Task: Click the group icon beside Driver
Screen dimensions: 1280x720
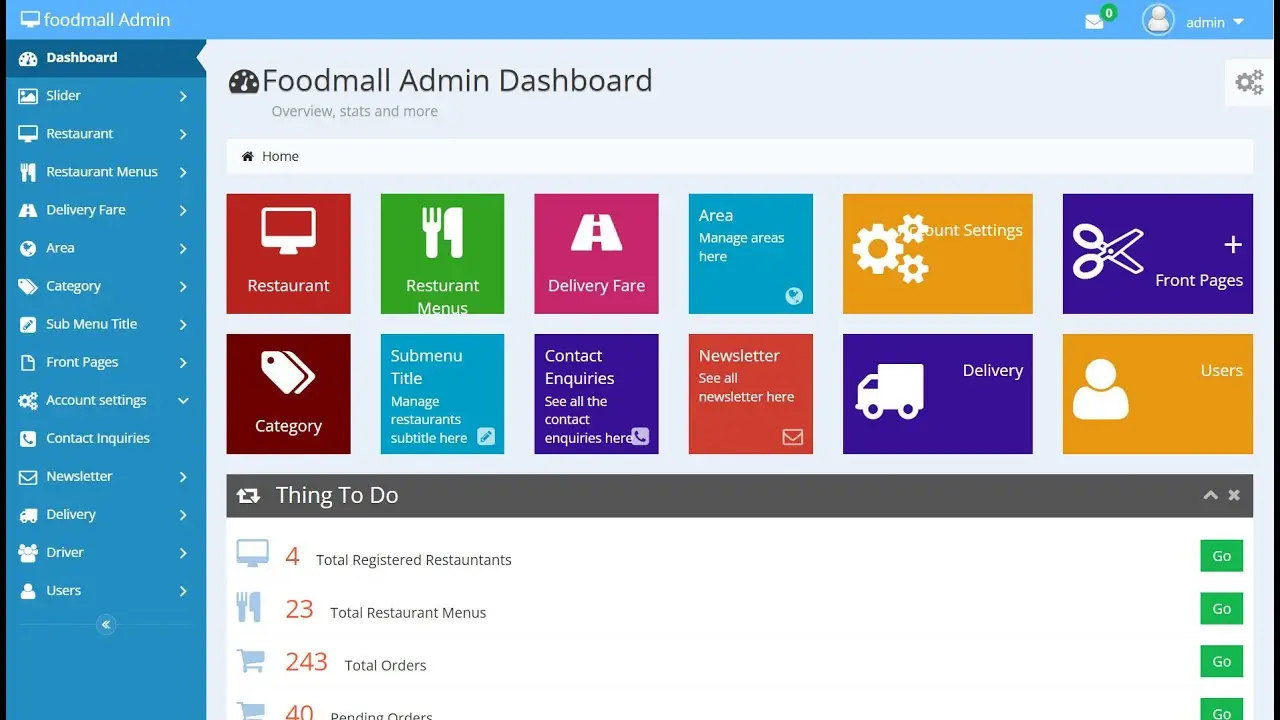Action: [x=28, y=552]
